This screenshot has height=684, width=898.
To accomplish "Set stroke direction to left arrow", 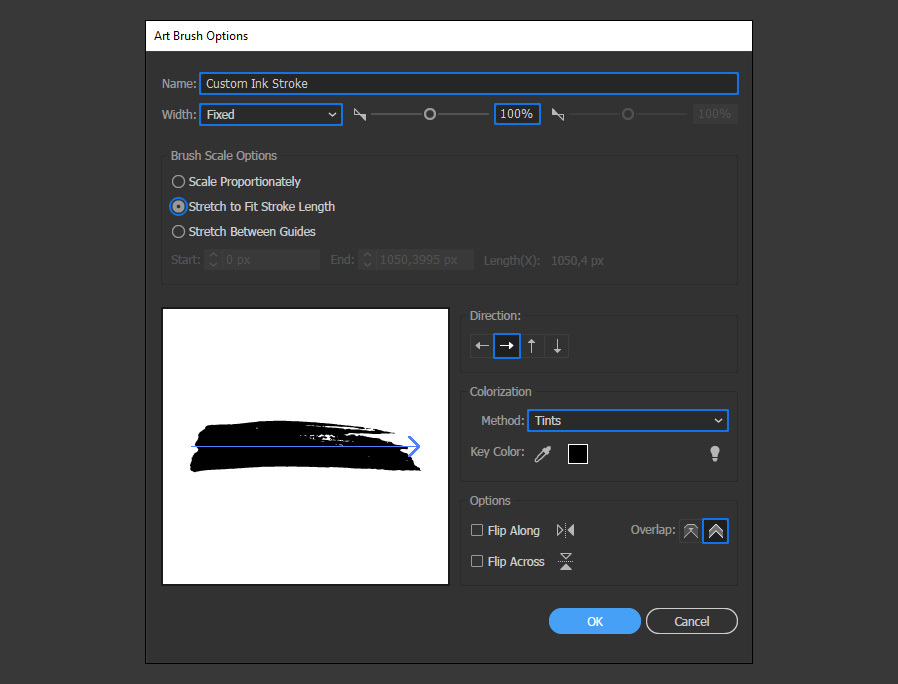I will pos(482,346).
